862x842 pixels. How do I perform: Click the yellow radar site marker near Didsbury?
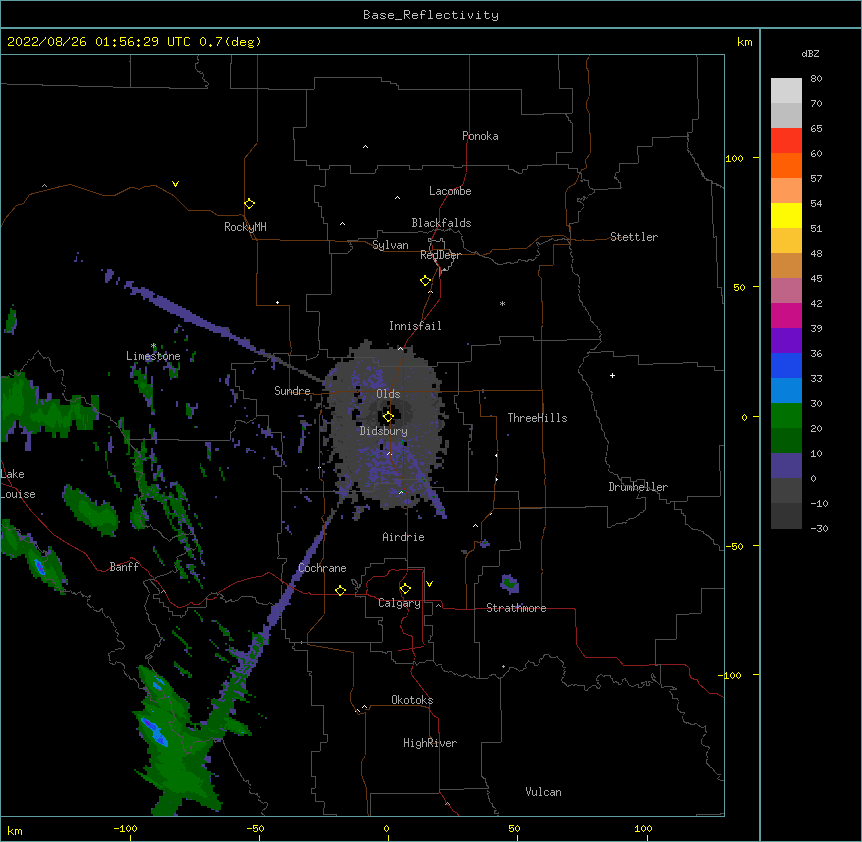388,417
